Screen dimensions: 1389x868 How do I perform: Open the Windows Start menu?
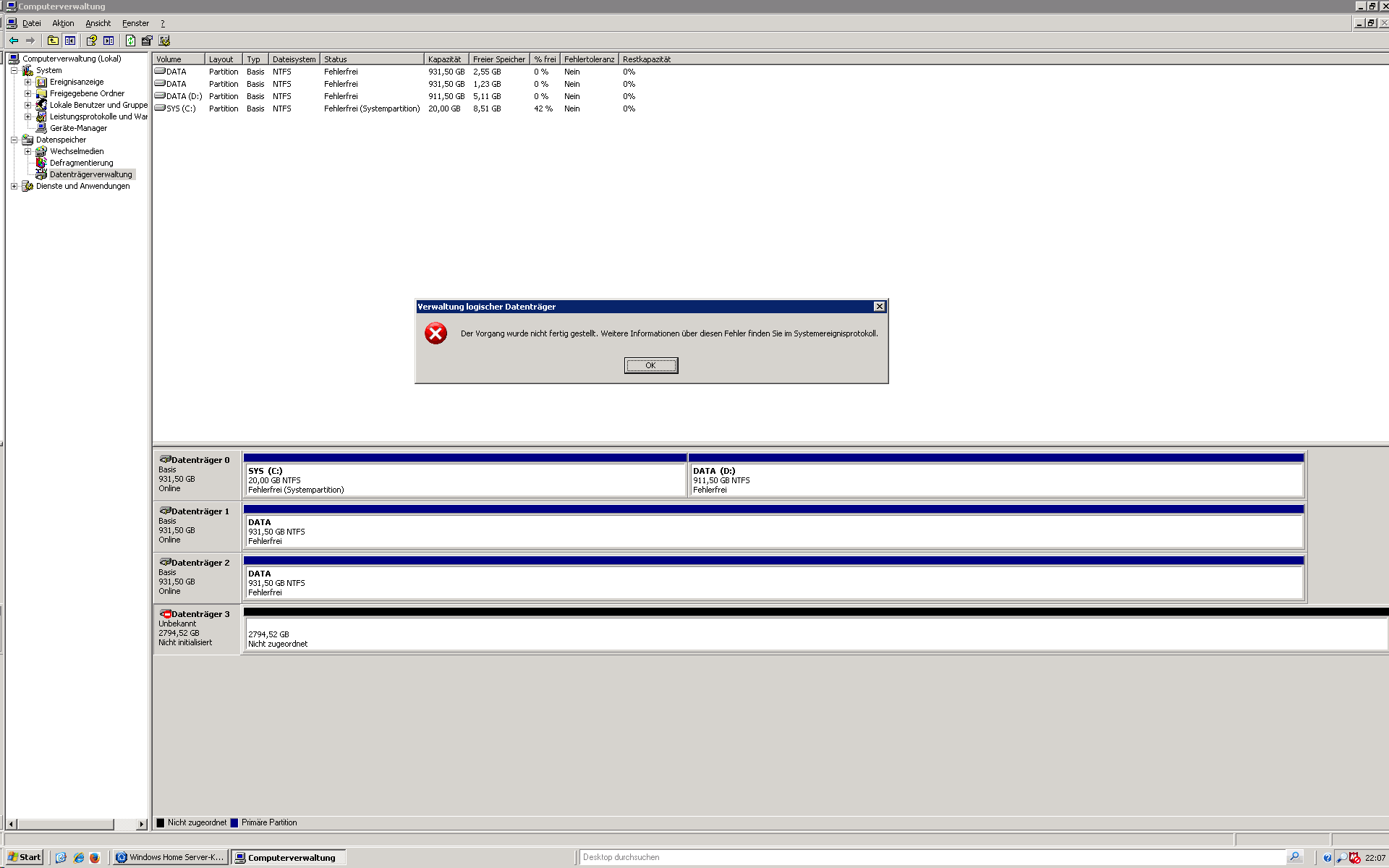pos(25,857)
